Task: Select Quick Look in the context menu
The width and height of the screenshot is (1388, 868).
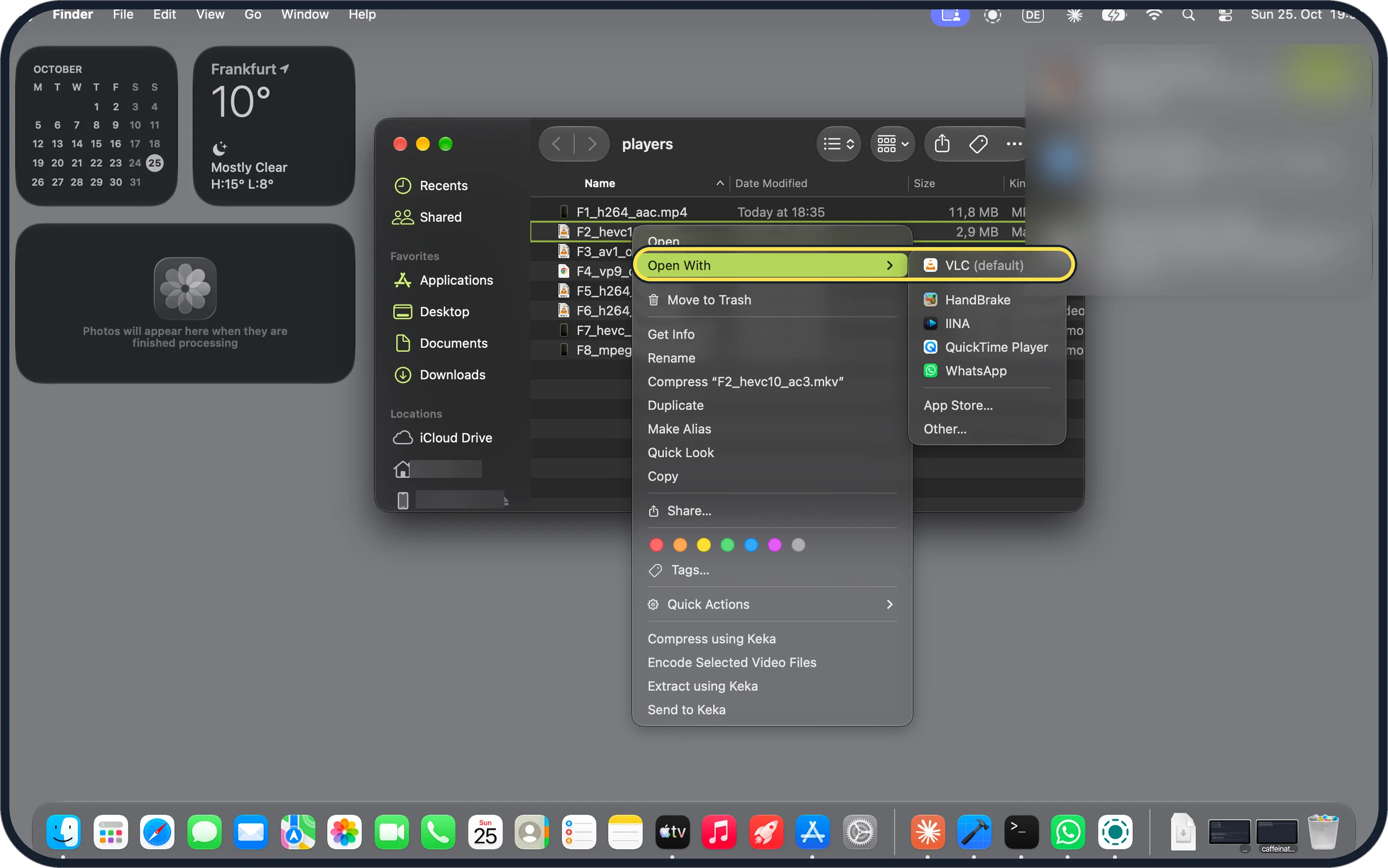Action: click(771, 452)
